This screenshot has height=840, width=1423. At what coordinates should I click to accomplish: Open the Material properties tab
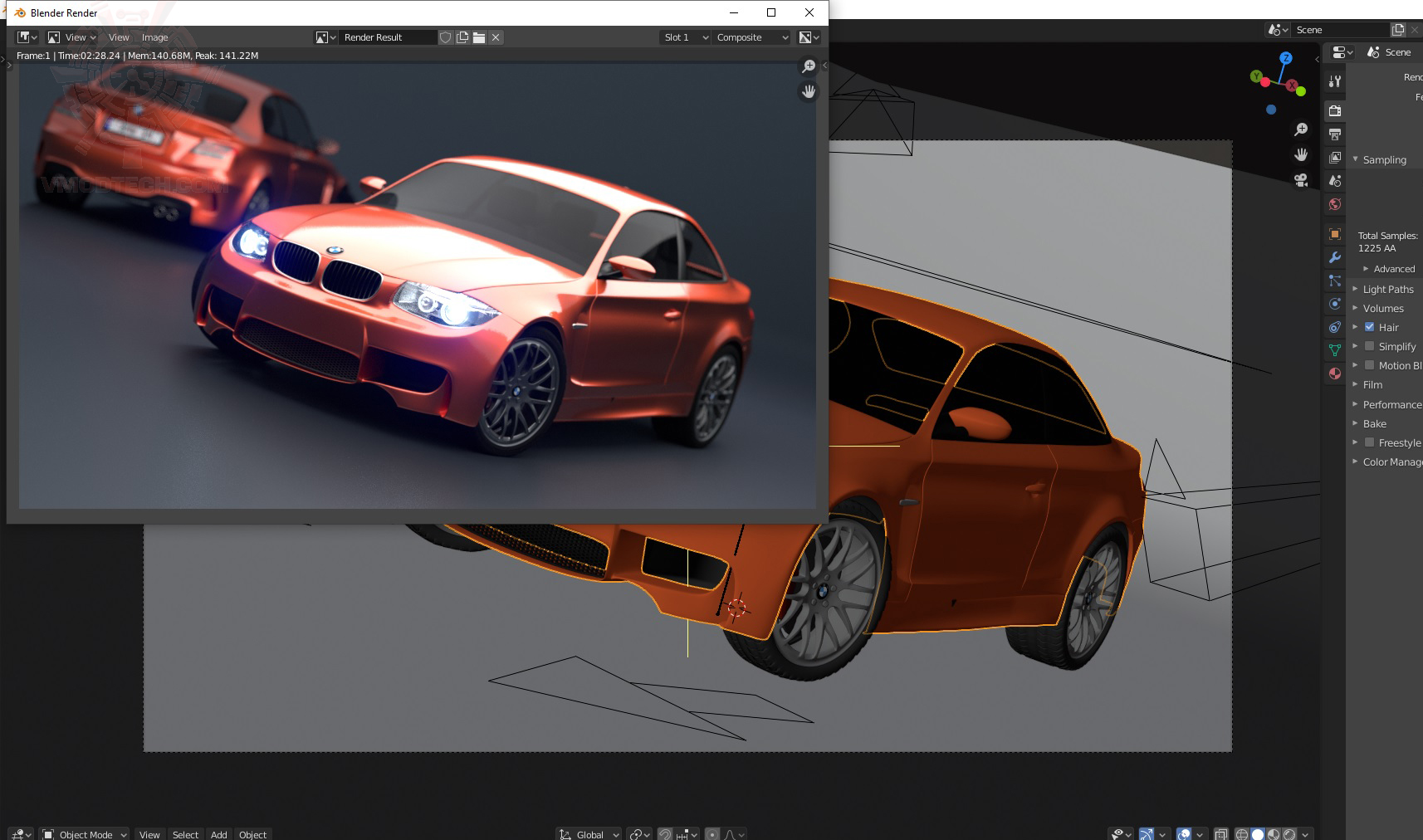pyautogui.click(x=1335, y=374)
